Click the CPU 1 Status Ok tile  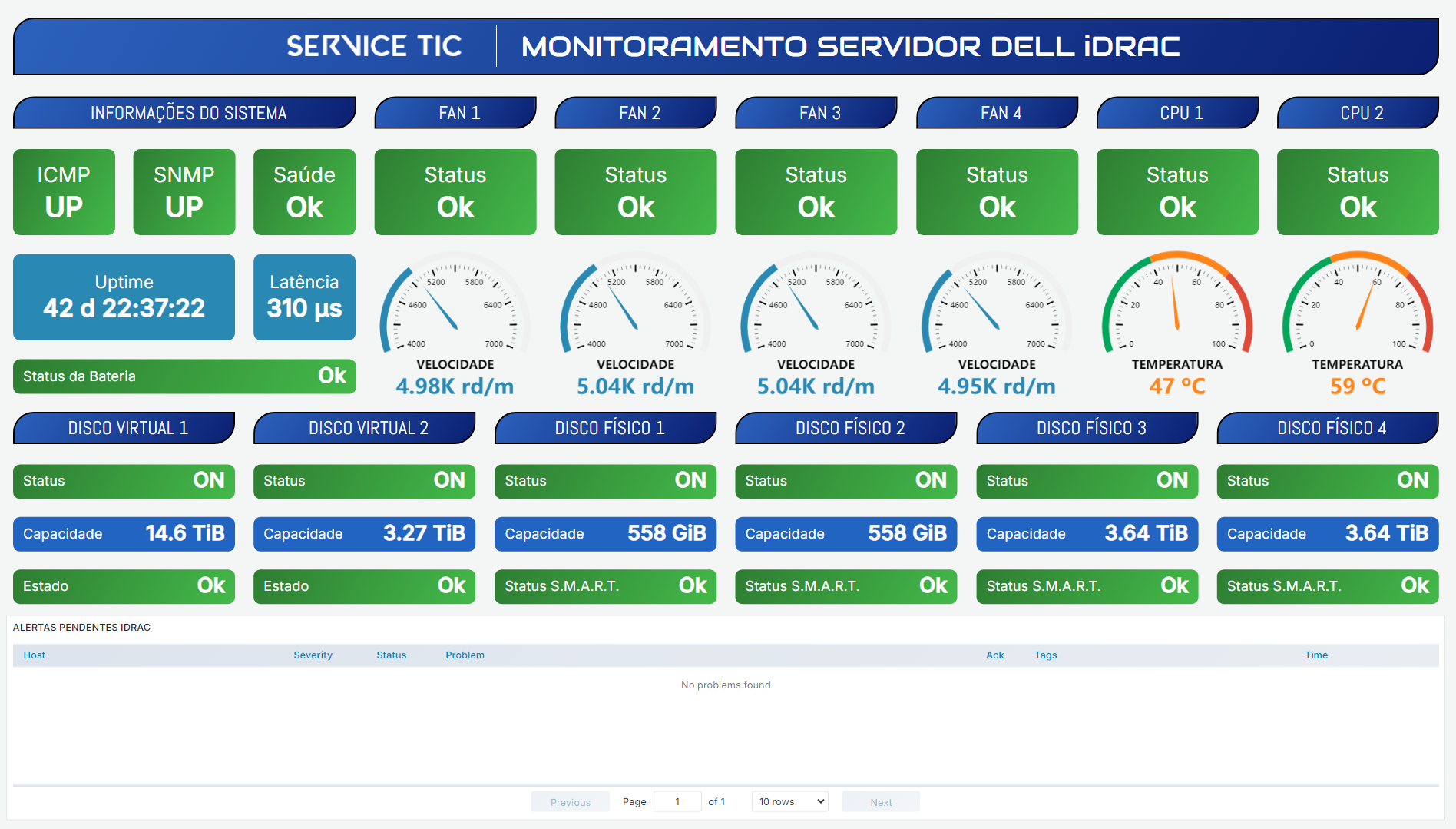1177,192
